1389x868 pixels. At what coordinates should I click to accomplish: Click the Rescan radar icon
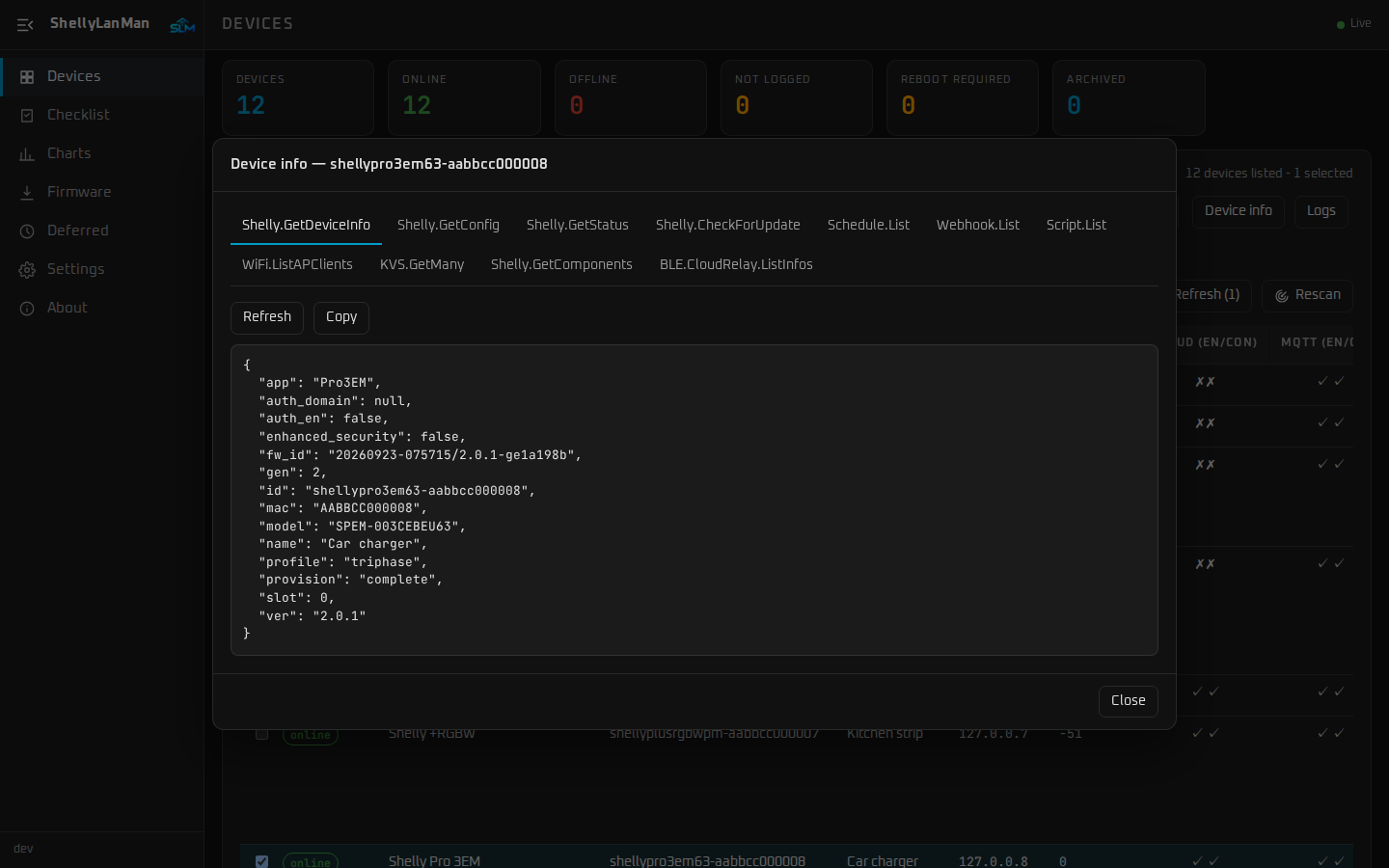point(1282,296)
